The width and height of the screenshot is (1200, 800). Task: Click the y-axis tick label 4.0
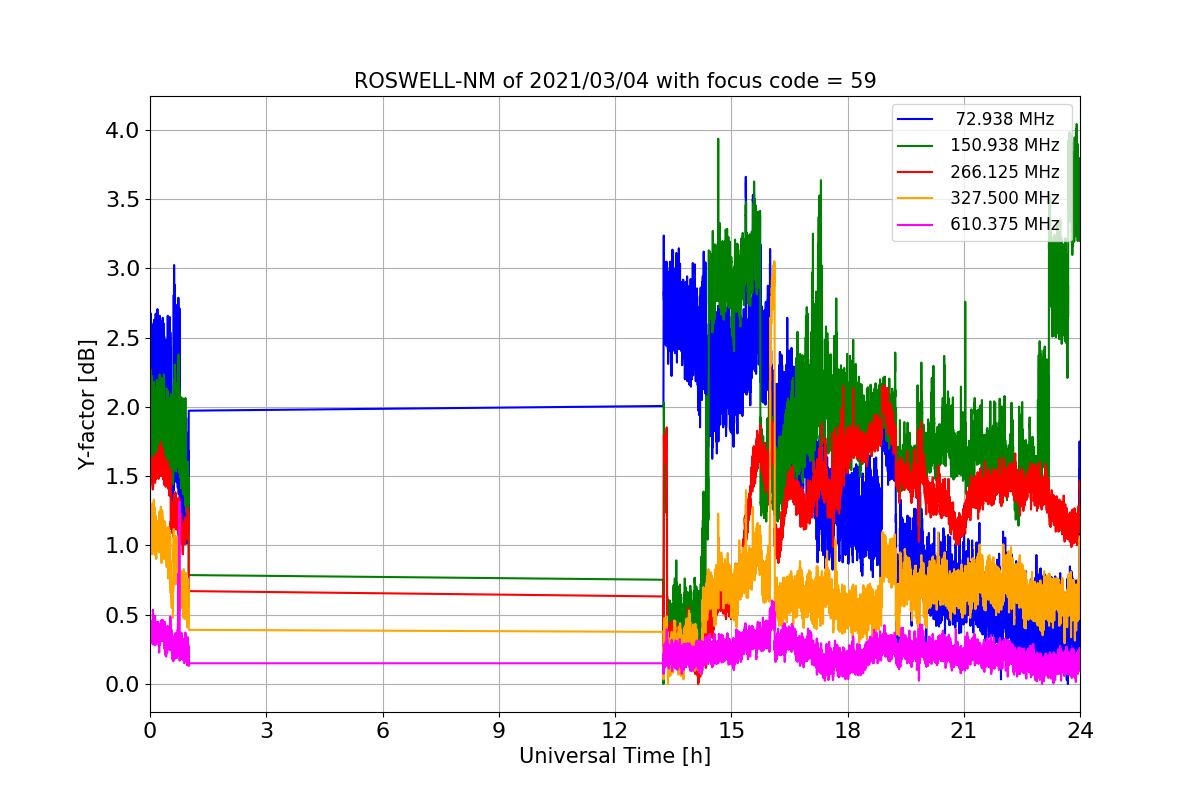123,131
